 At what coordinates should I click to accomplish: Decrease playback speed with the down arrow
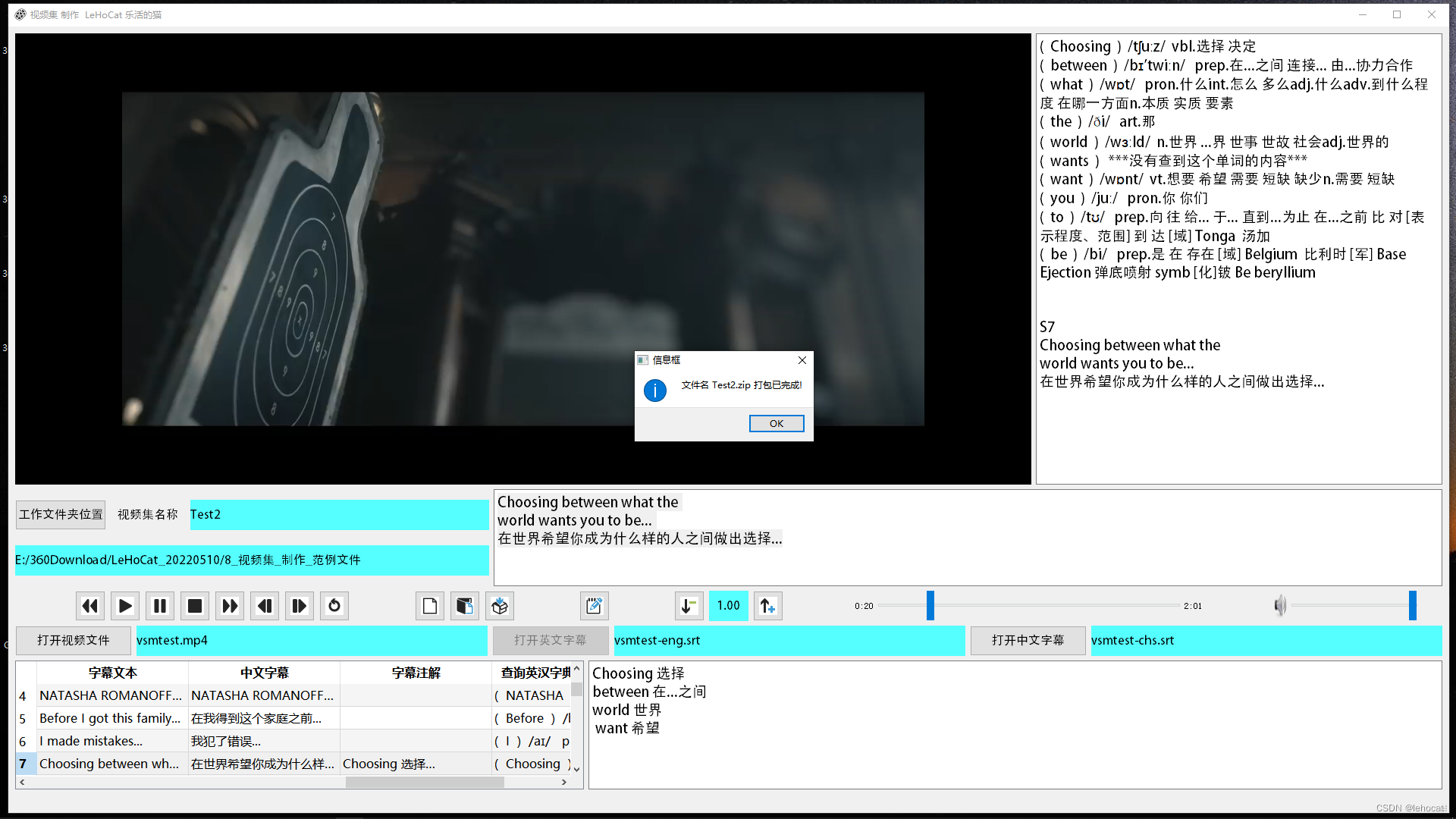[689, 606]
